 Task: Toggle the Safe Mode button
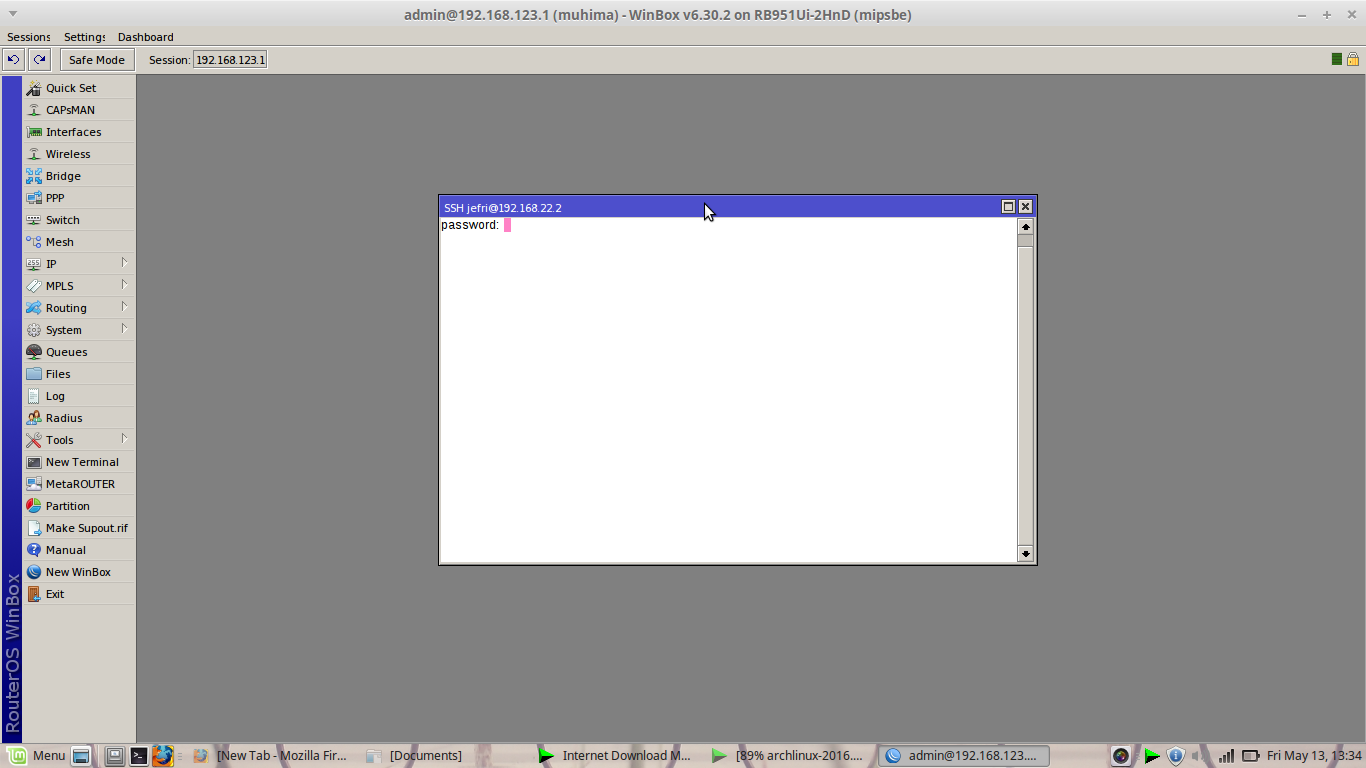click(x=97, y=60)
